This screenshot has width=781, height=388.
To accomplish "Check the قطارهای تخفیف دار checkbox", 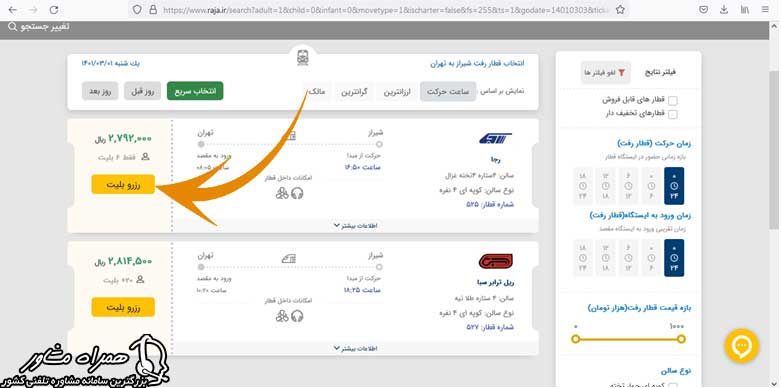I will 672,115.
